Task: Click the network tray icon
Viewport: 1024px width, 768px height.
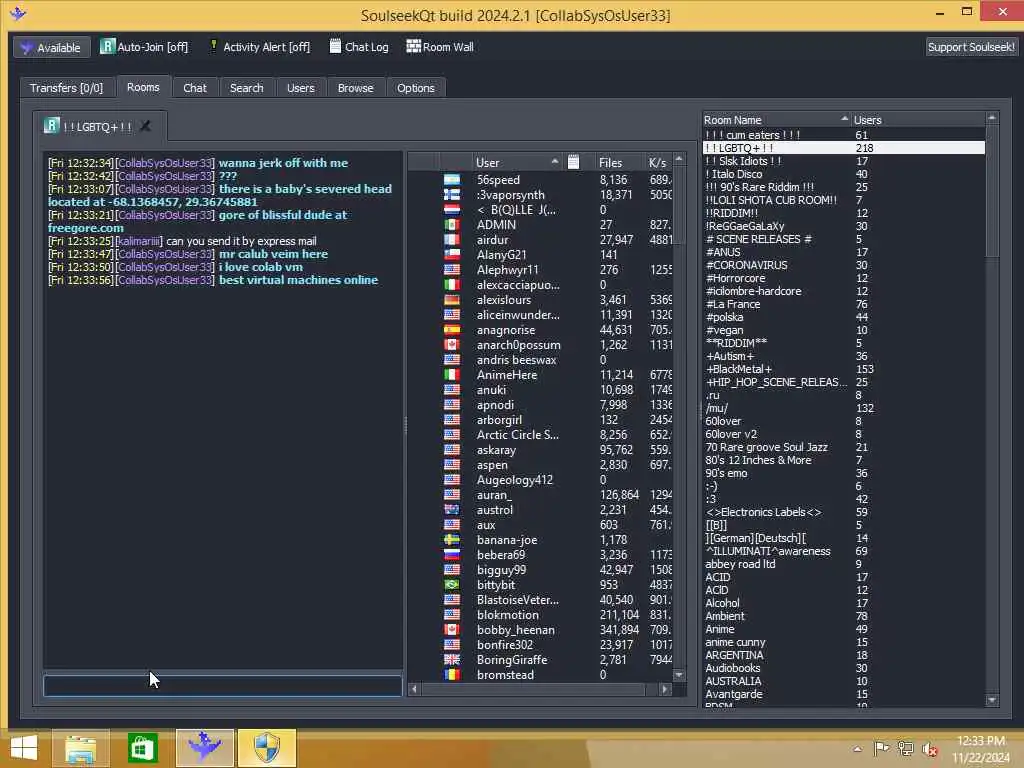Action: point(905,749)
